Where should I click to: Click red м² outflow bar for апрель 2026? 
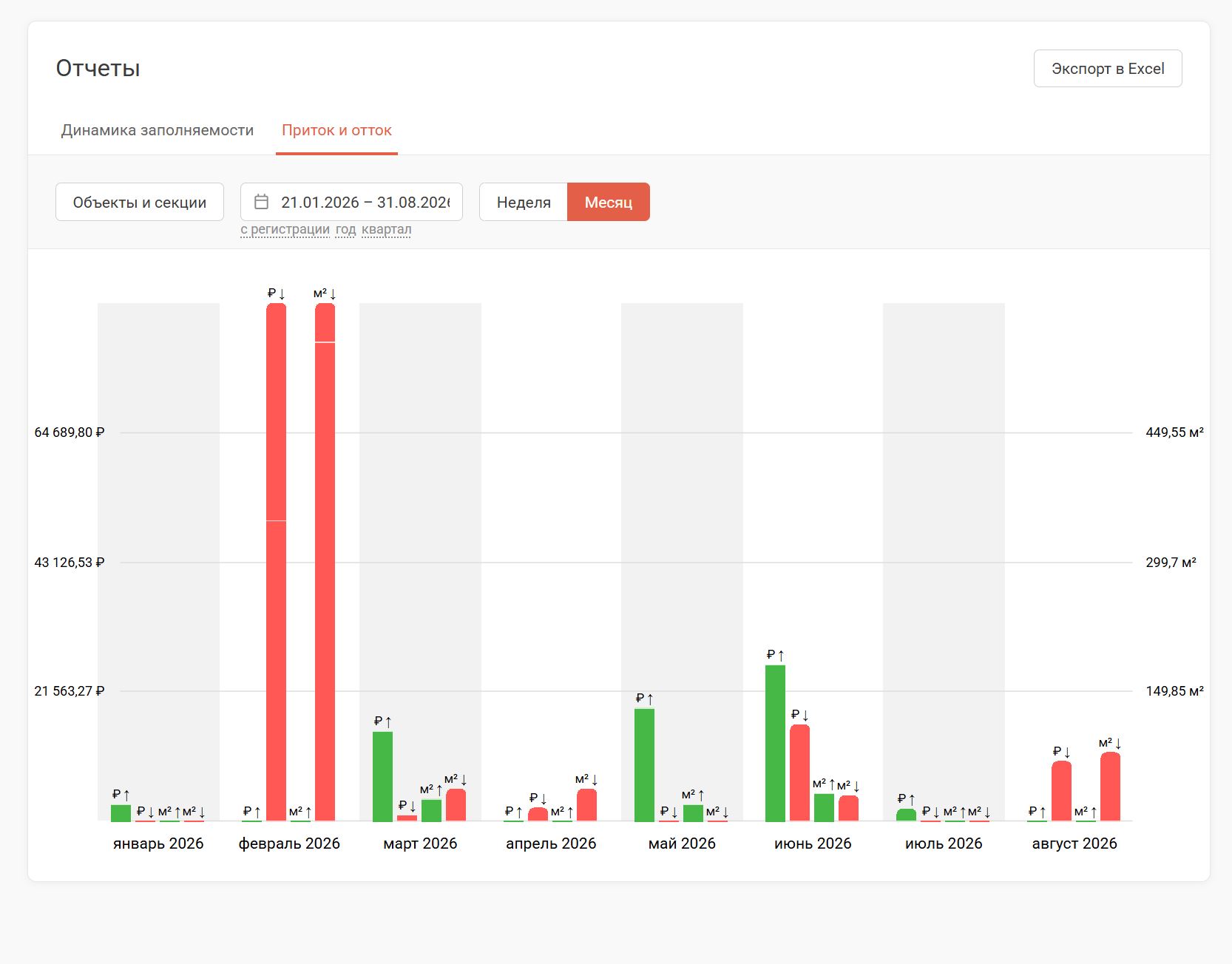587,805
